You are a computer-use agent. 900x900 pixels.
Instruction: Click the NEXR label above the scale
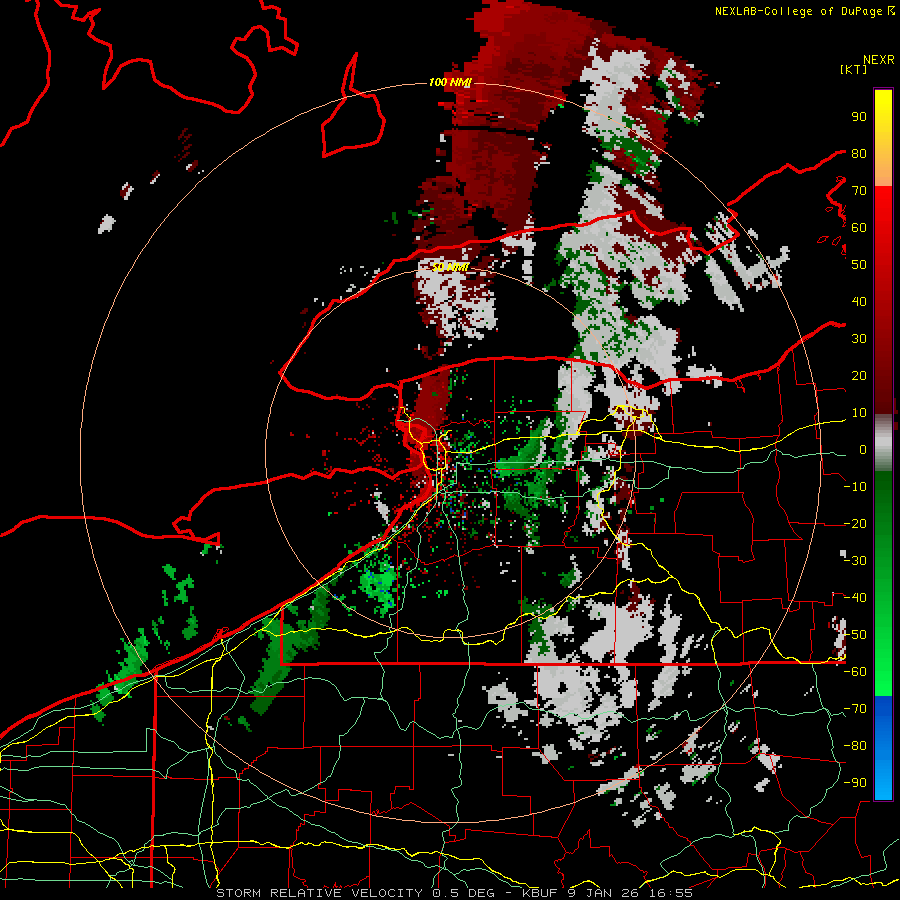pyautogui.click(x=879, y=60)
